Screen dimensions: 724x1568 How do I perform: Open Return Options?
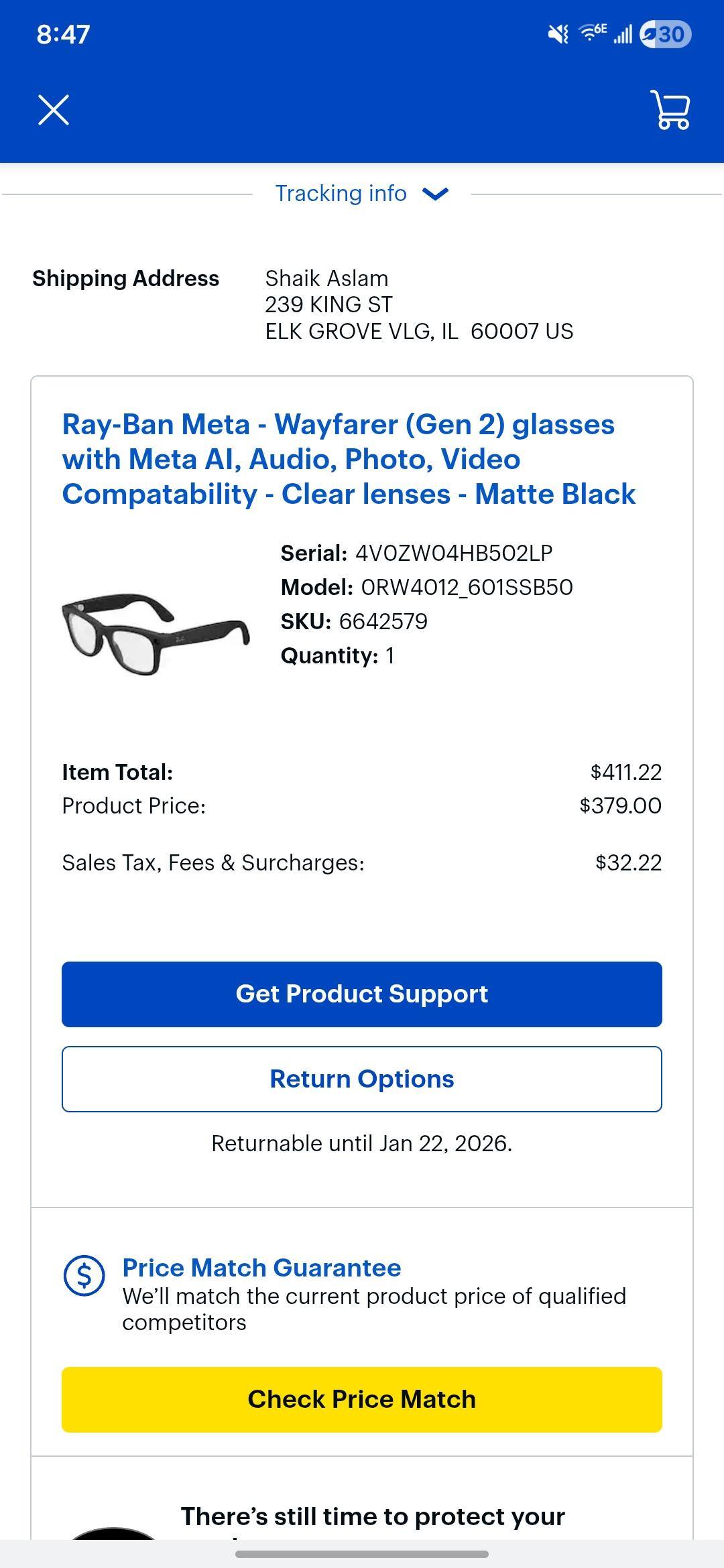click(x=362, y=1079)
